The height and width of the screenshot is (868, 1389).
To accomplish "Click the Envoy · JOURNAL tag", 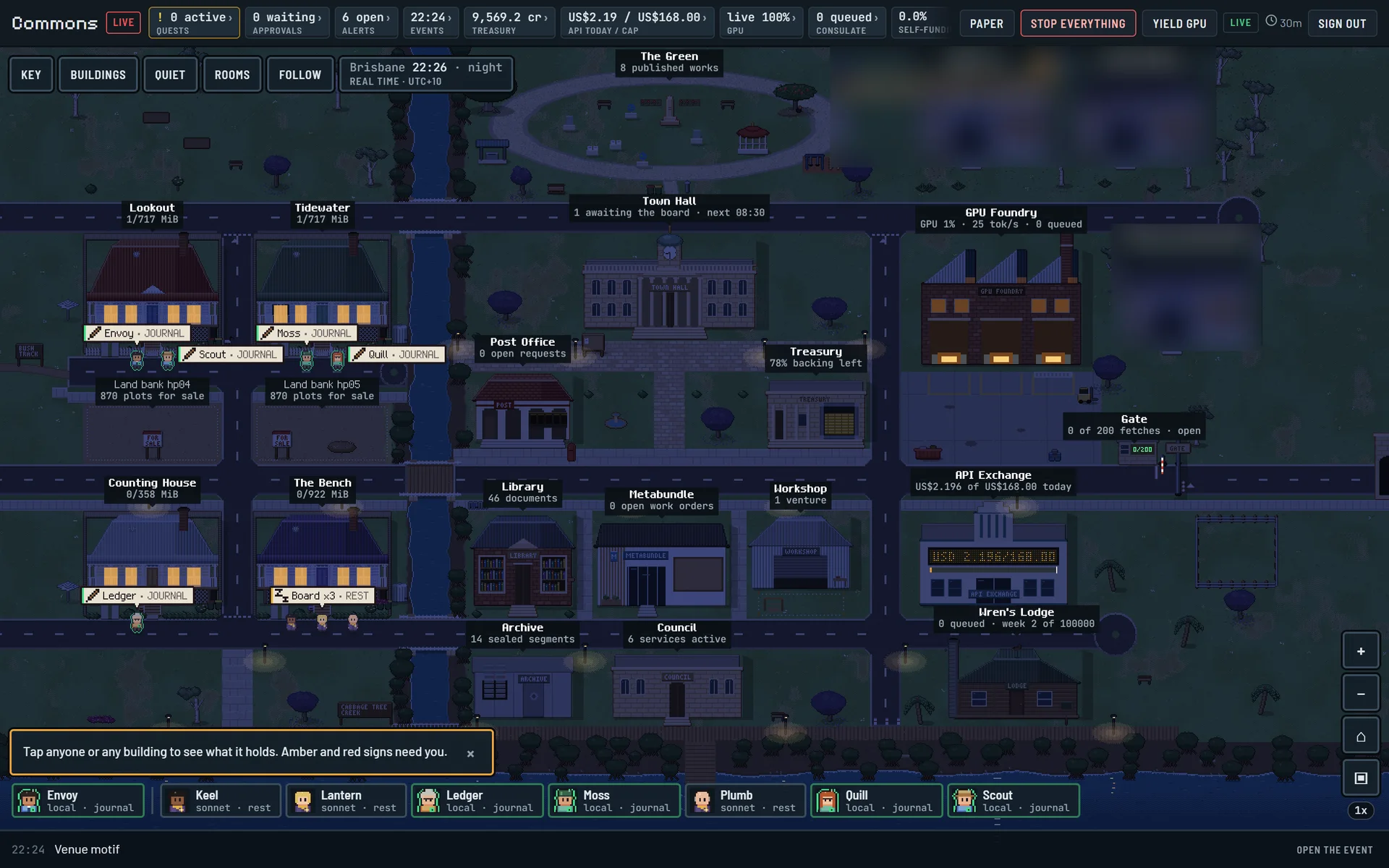I will (137, 333).
